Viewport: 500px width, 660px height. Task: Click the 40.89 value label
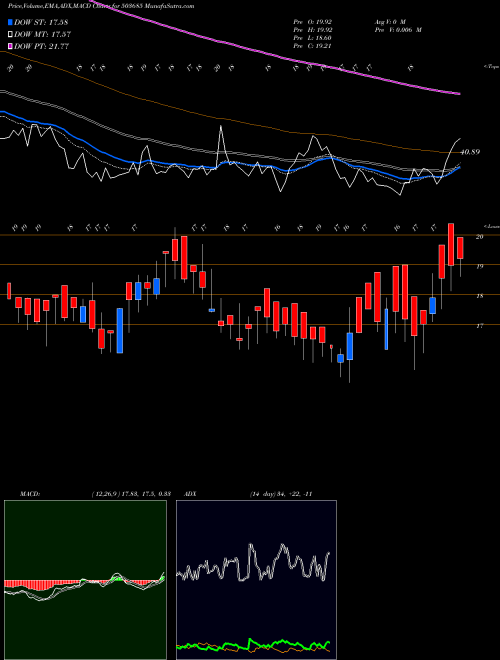[471, 152]
